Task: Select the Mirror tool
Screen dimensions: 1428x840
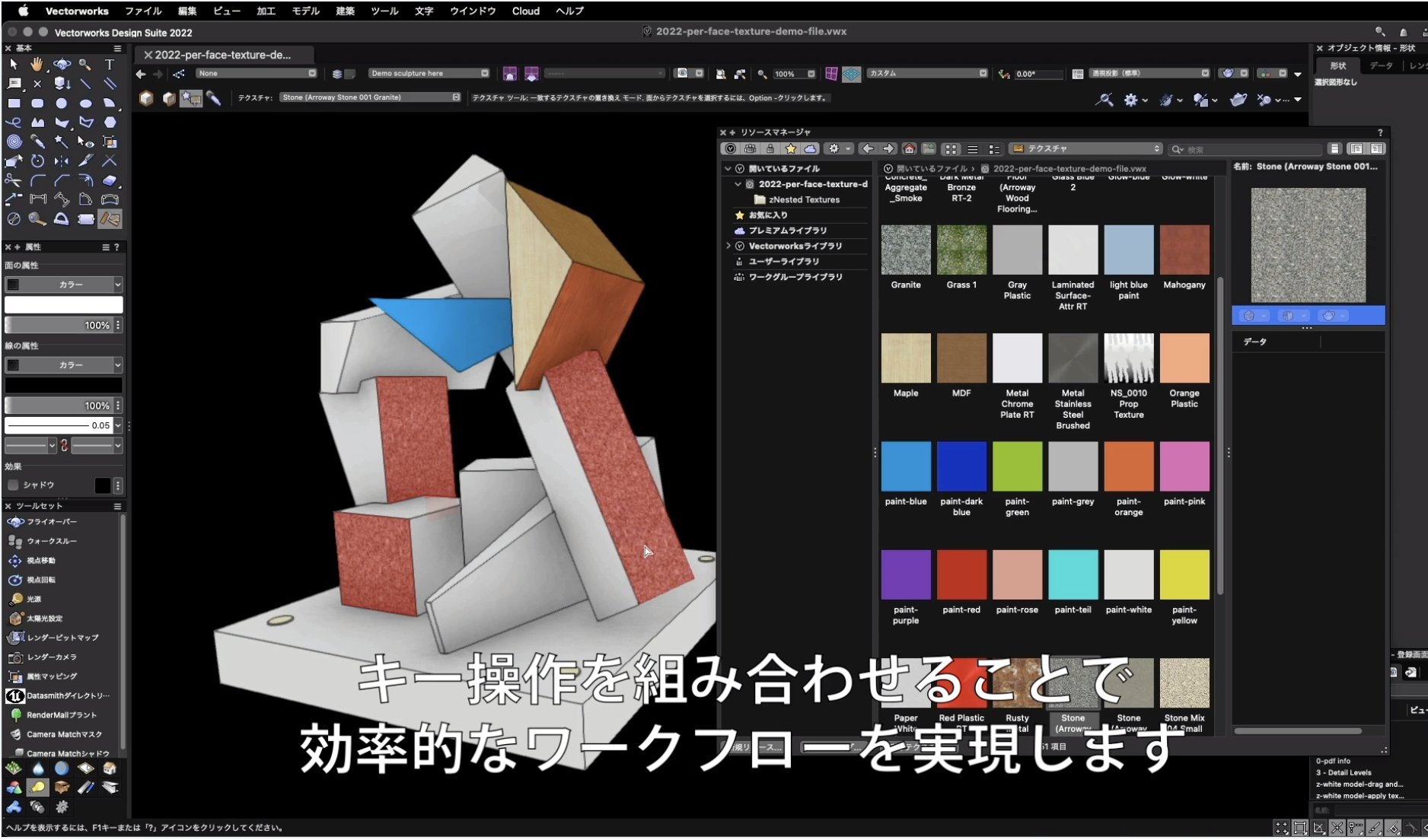Action: 62,161
